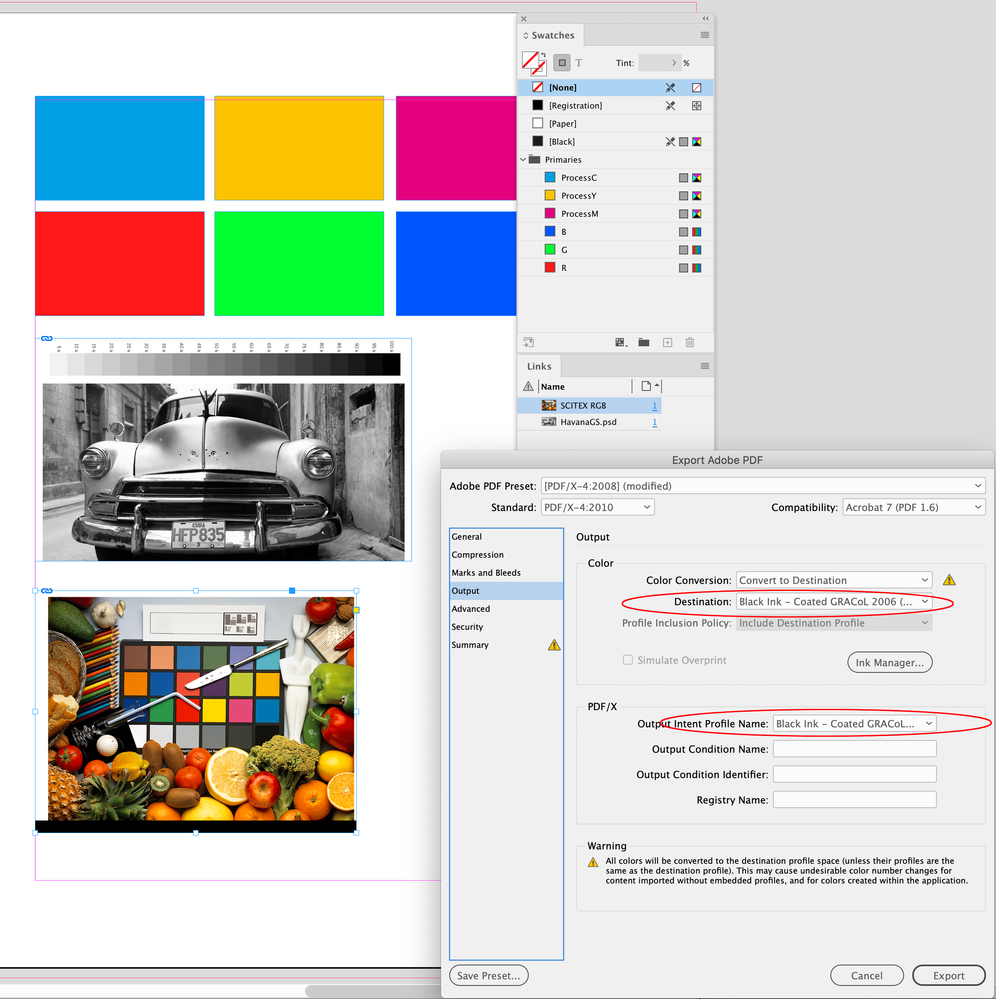Click the New Color Group folder icon

click(644, 342)
